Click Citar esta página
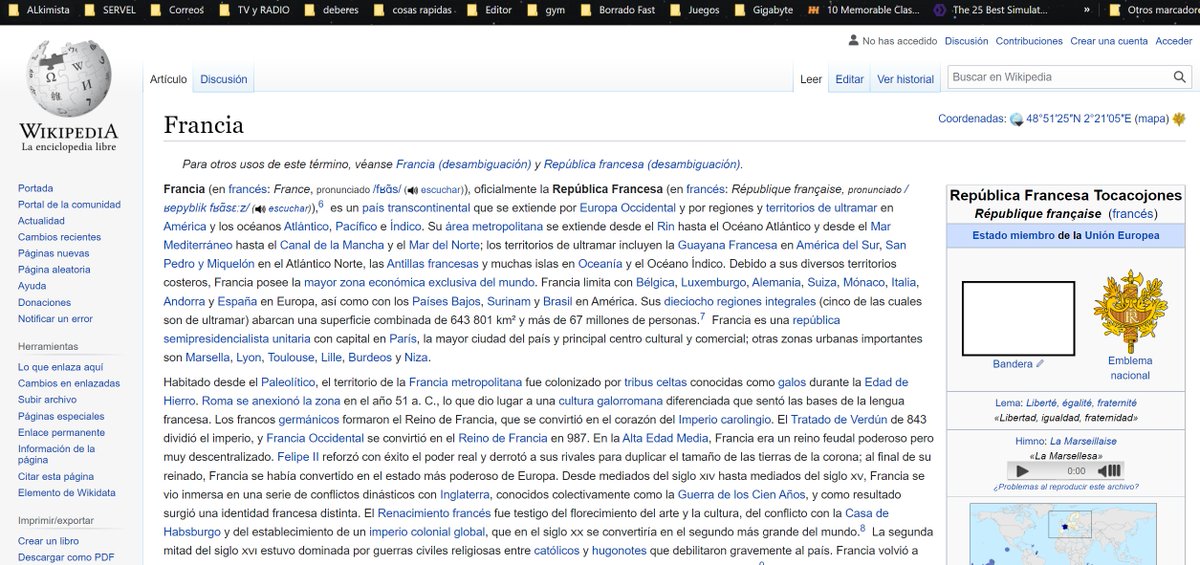Image resolution: width=1200 pixels, height=565 pixels. click(56, 477)
